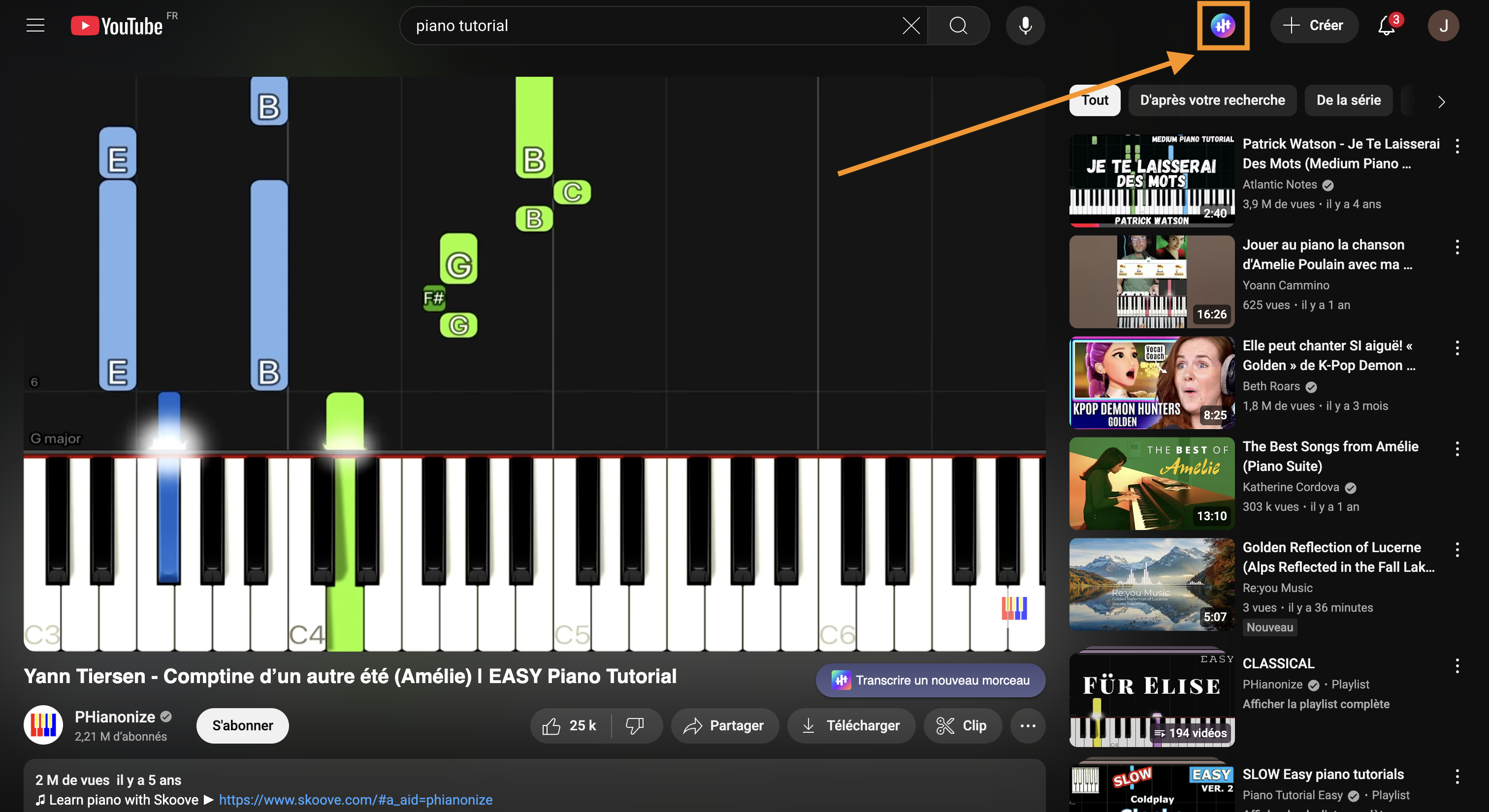Open the skoove.com description link
Viewport: 1489px width, 812px height.
tap(356, 800)
